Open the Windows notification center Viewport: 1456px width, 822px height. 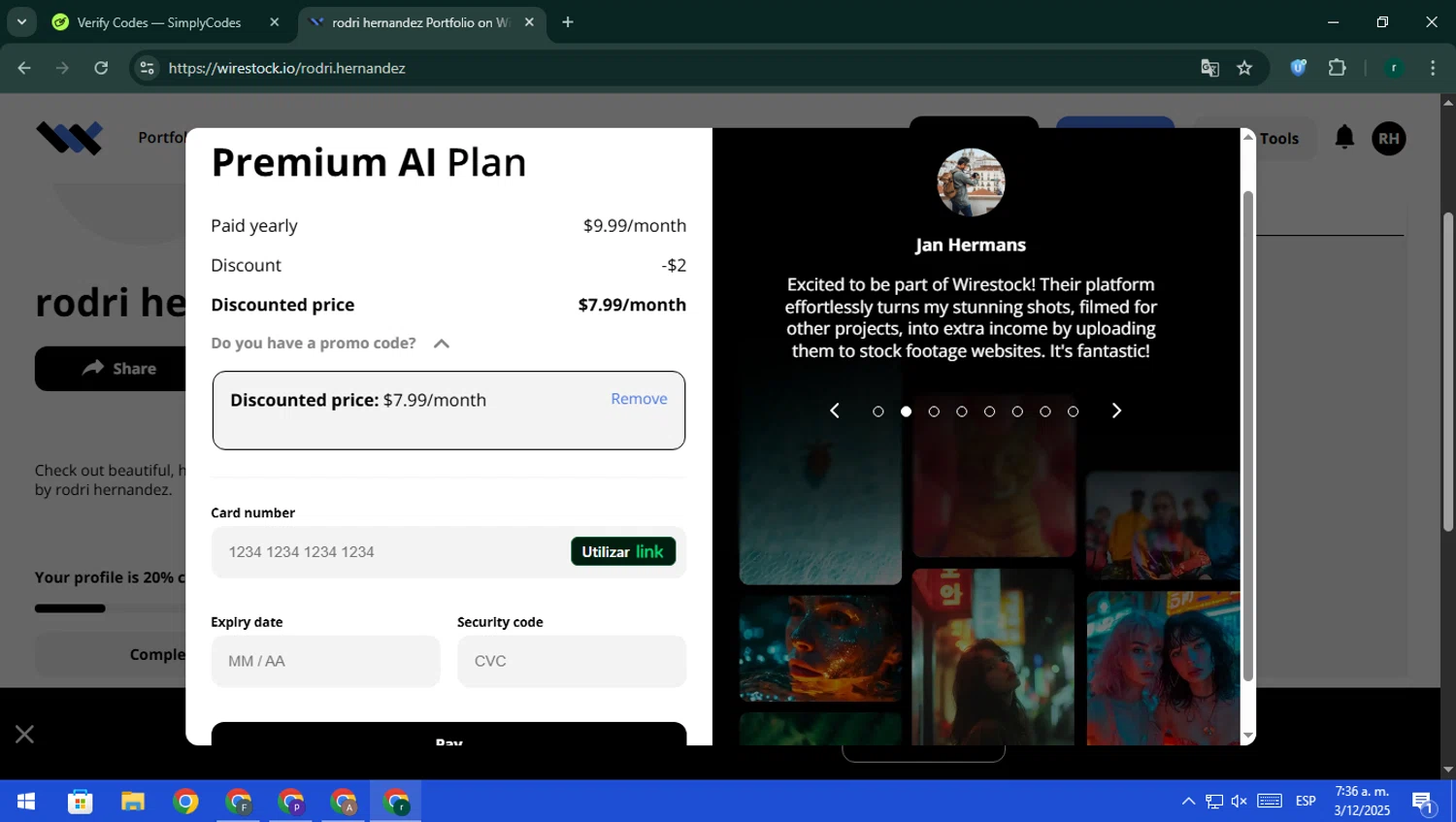[1424, 802]
